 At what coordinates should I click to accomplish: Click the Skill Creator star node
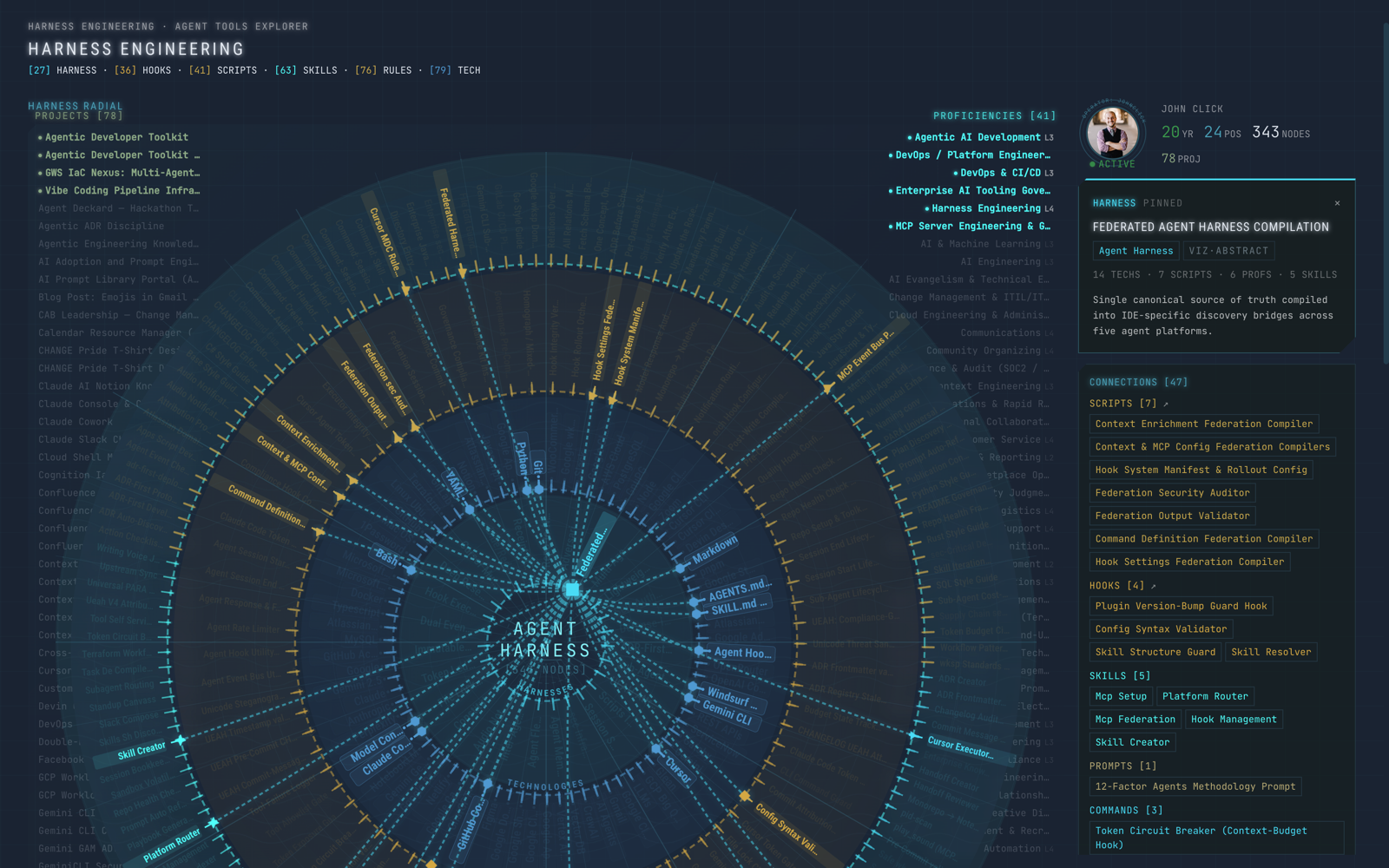pos(179,740)
